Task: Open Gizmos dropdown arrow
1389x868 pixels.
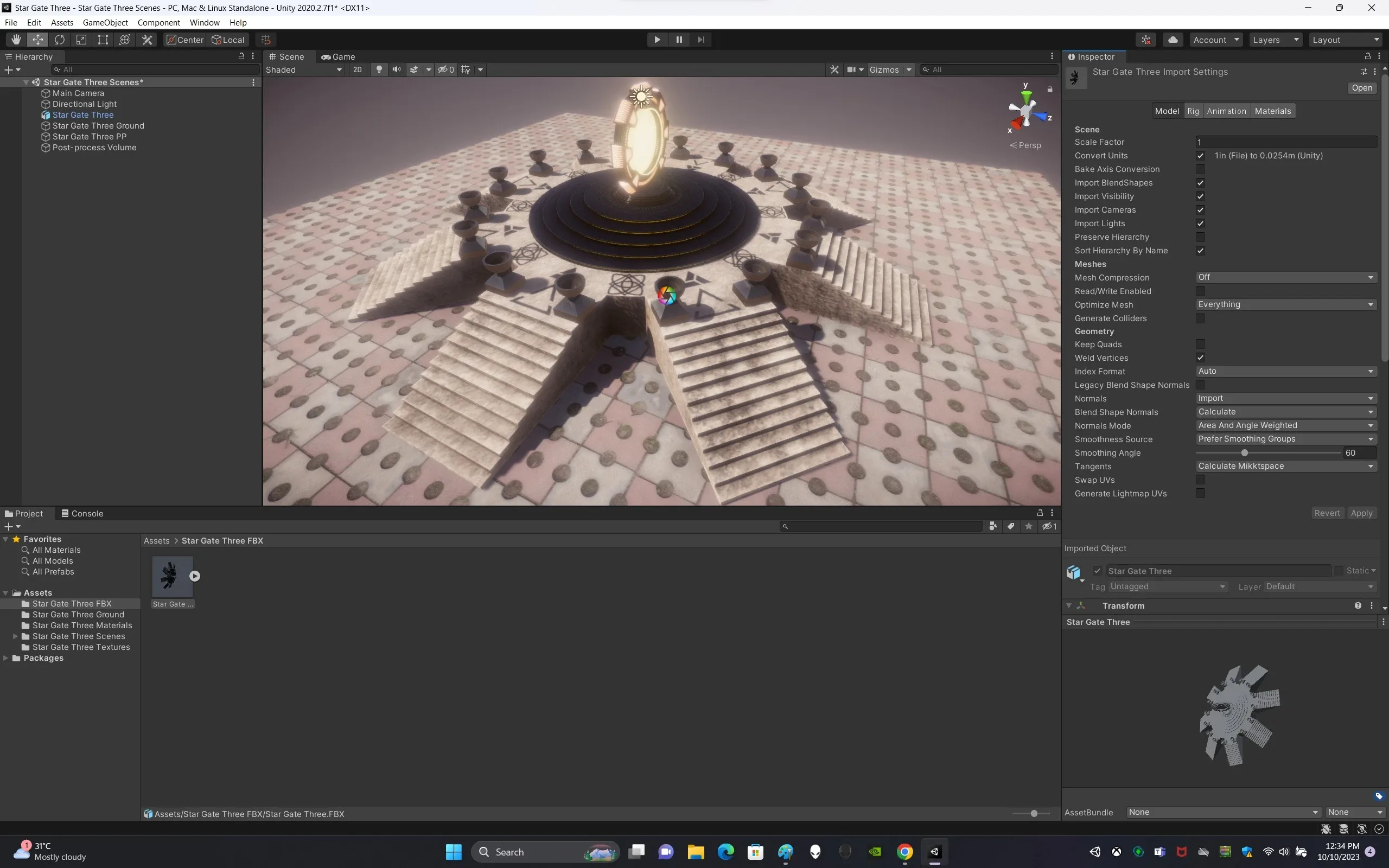Action: (x=909, y=69)
